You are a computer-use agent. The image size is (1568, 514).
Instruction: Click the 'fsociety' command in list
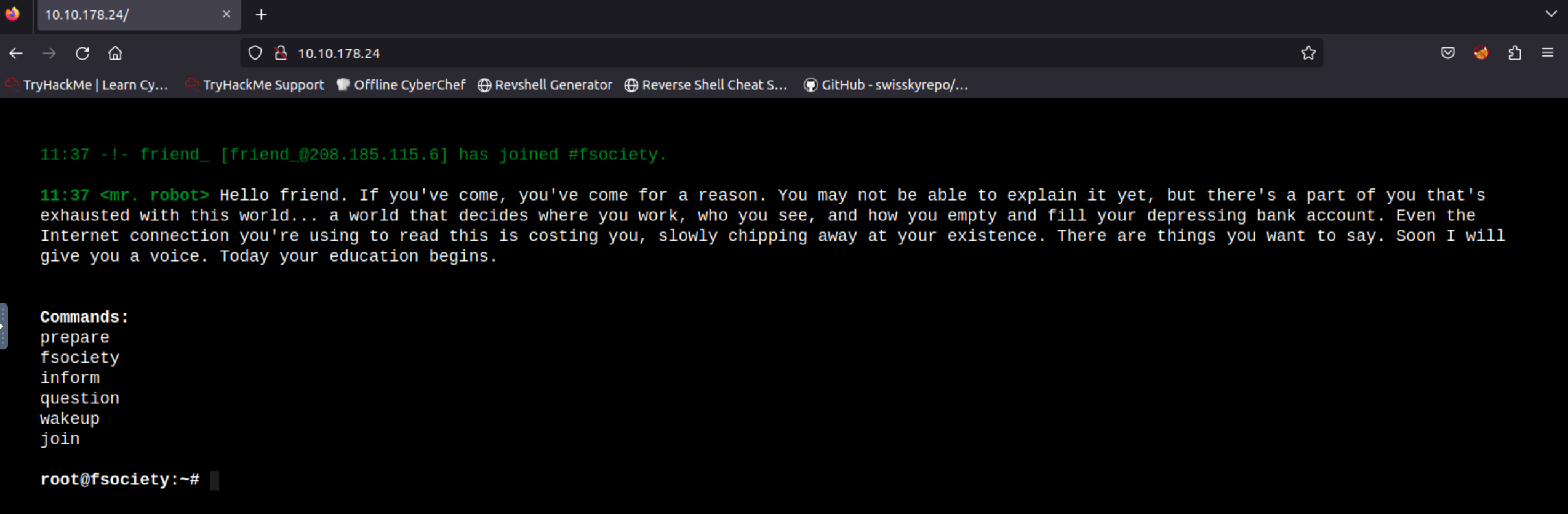click(x=79, y=358)
